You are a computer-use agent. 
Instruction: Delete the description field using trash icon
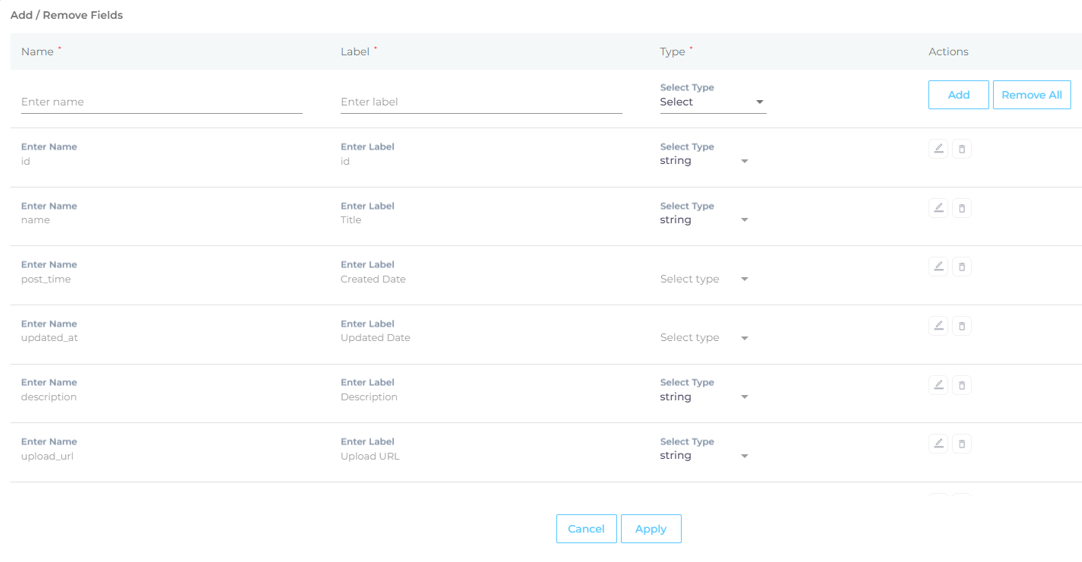pyautogui.click(x=962, y=385)
